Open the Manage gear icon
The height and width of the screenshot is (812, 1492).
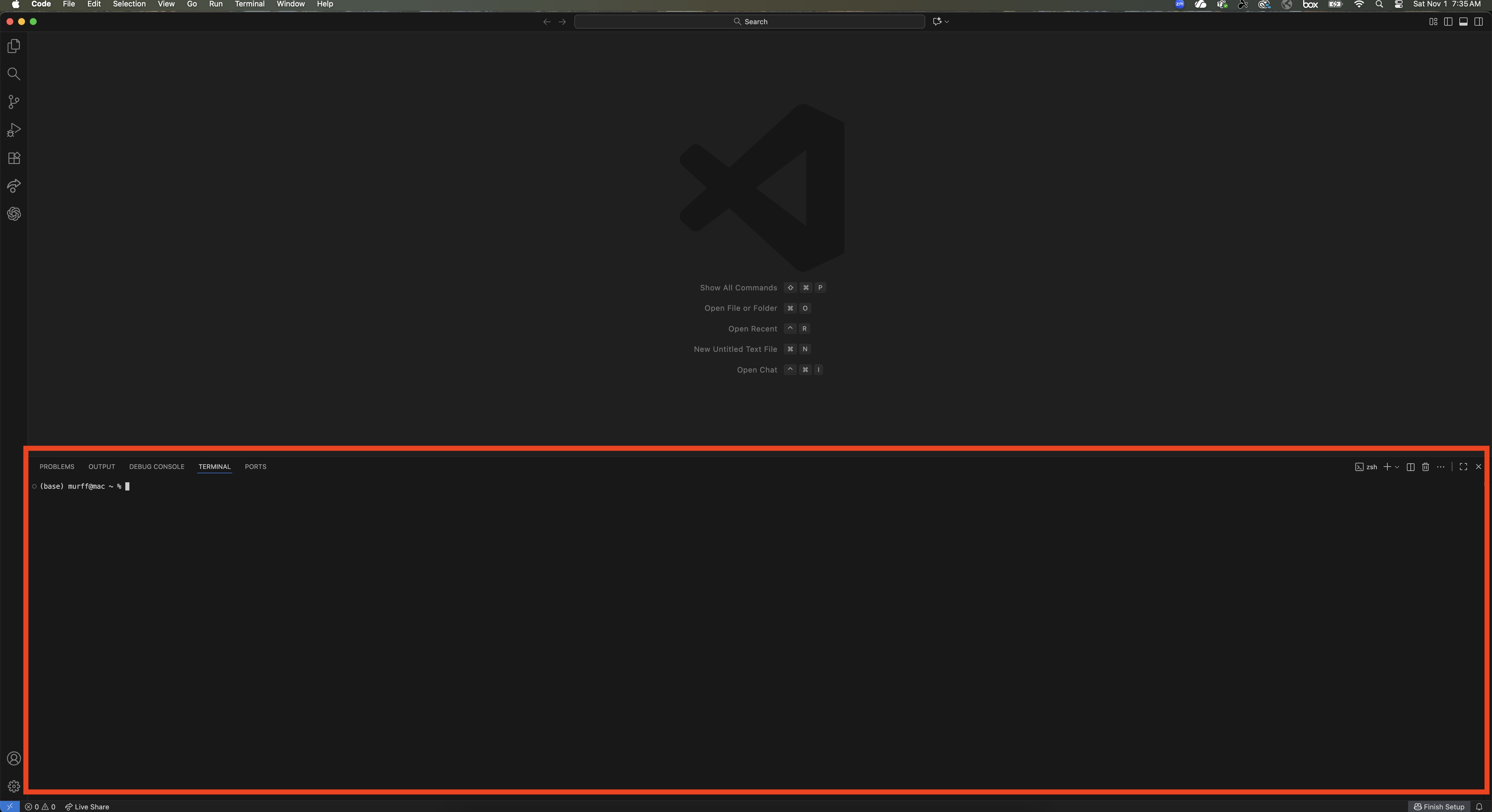pos(14,786)
